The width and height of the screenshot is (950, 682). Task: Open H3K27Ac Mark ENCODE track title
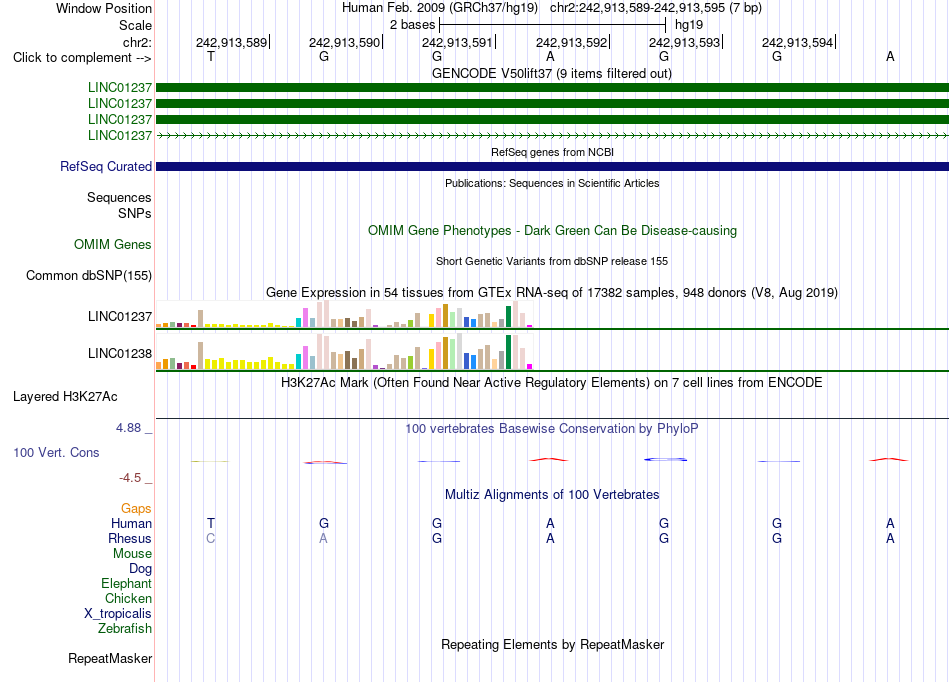[x=552, y=383]
